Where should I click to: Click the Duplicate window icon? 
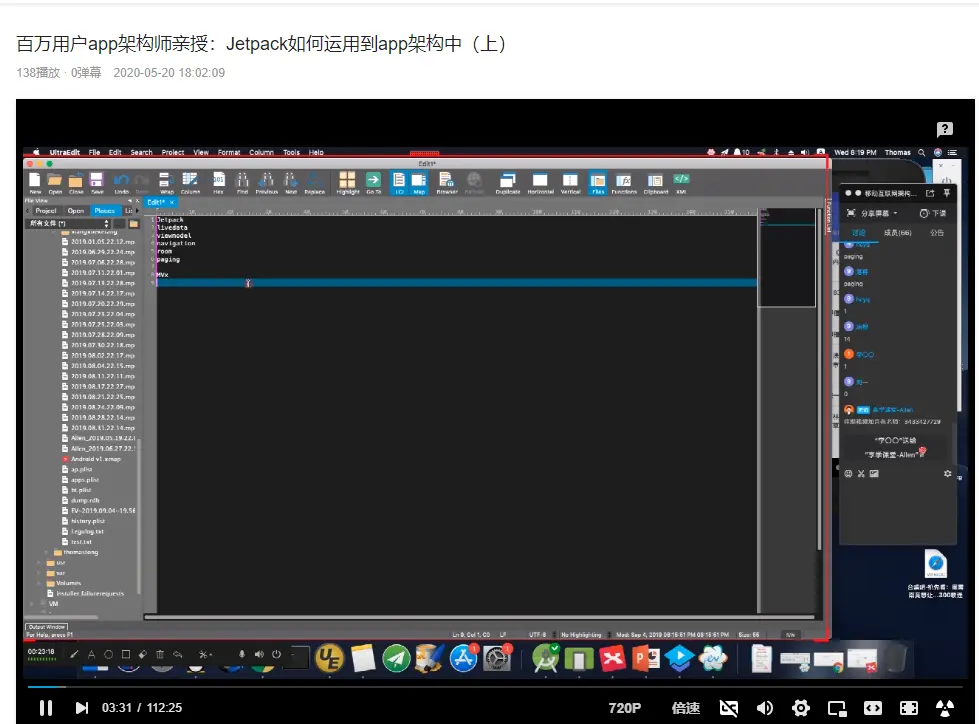tap(508, 183)
